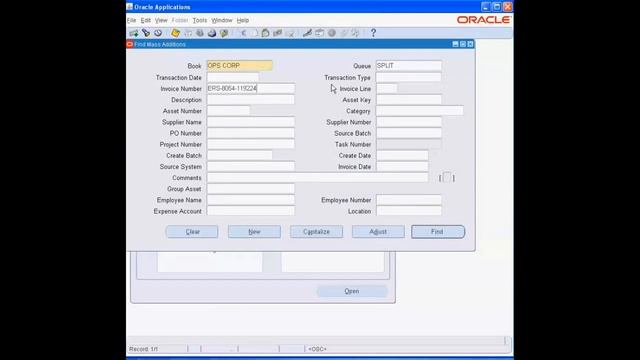Open the Window menu
Image resolution: width=640 pixels, height=360 pixels.
[222, 20]
